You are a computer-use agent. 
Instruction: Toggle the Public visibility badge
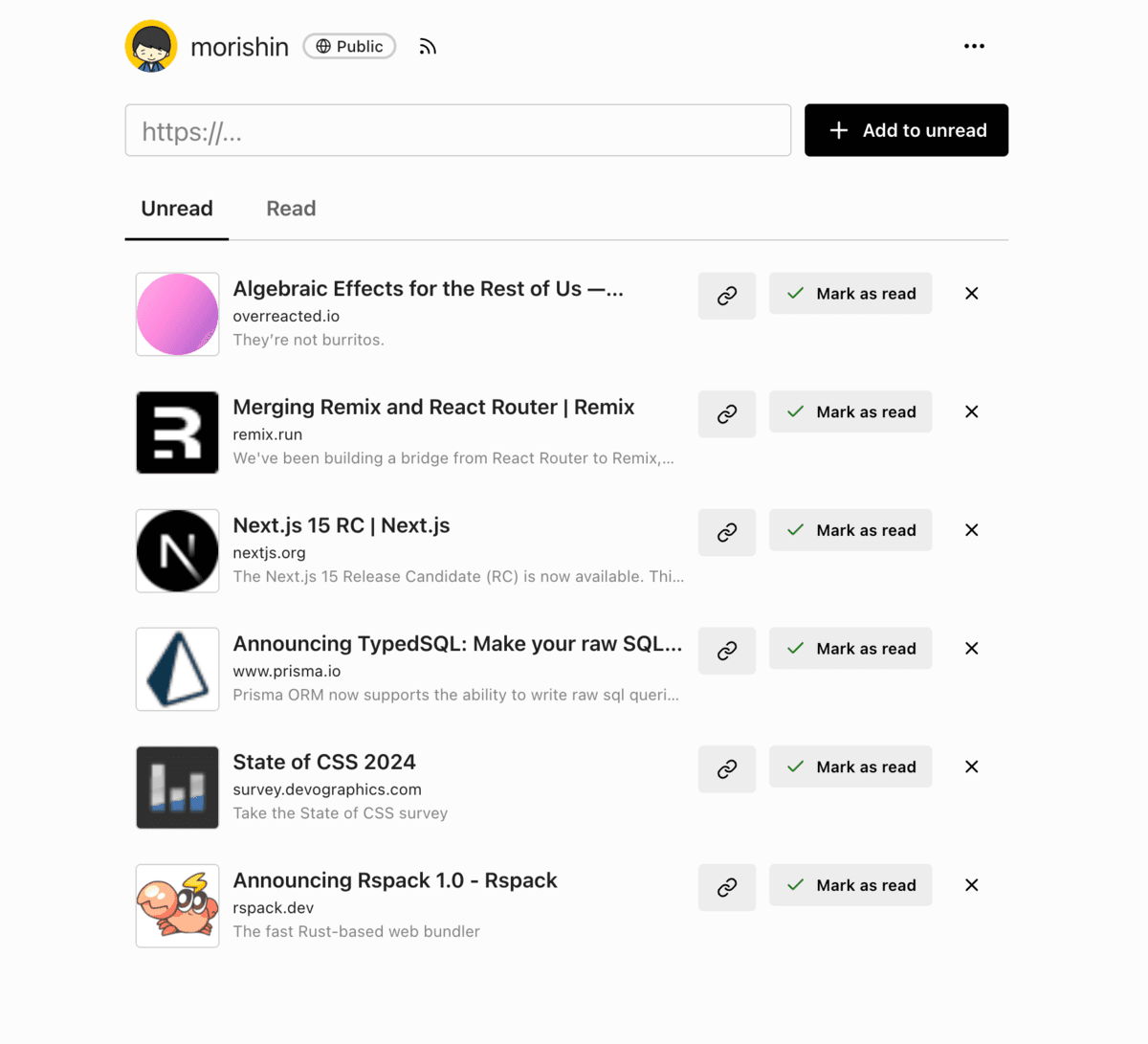click(x=349, y=46)
